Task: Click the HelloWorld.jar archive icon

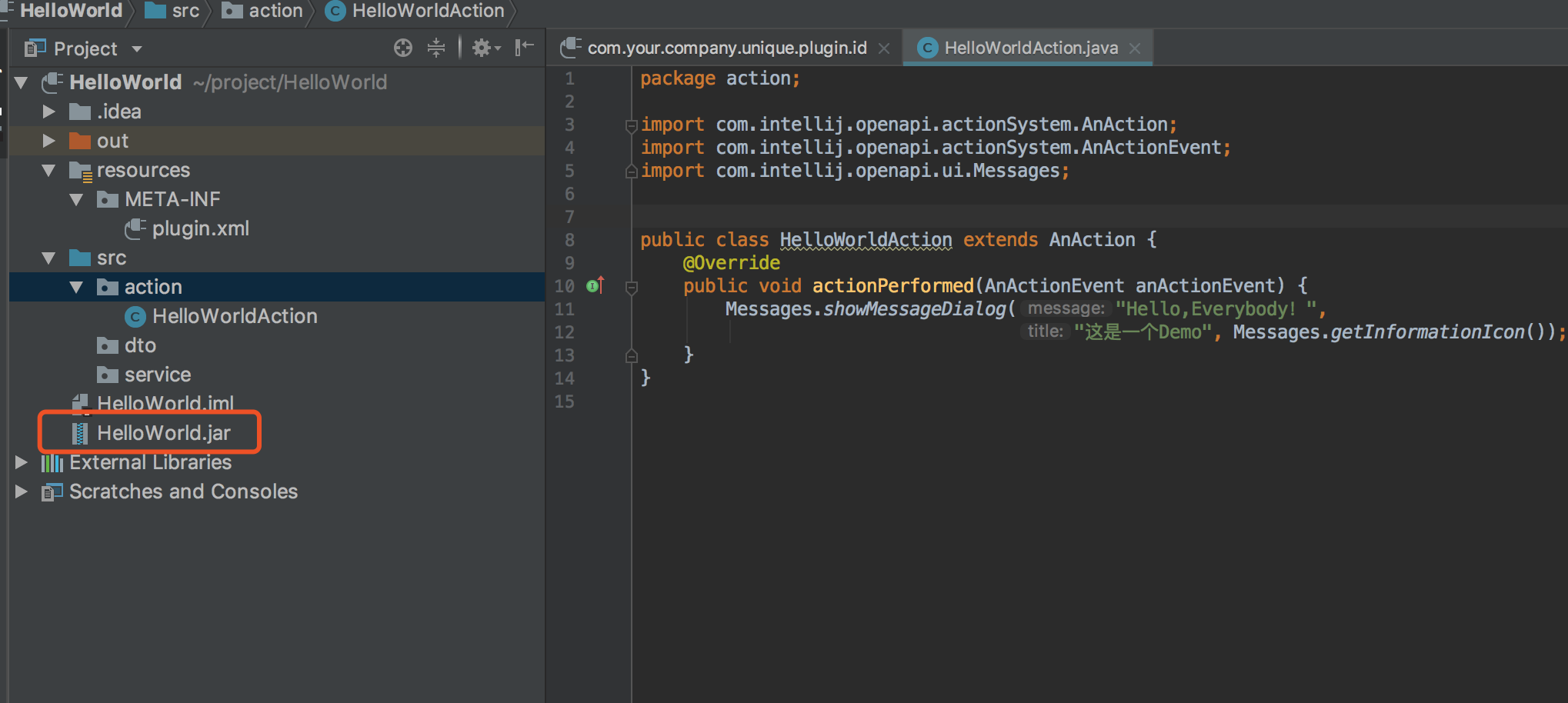Action: (80, 433)
